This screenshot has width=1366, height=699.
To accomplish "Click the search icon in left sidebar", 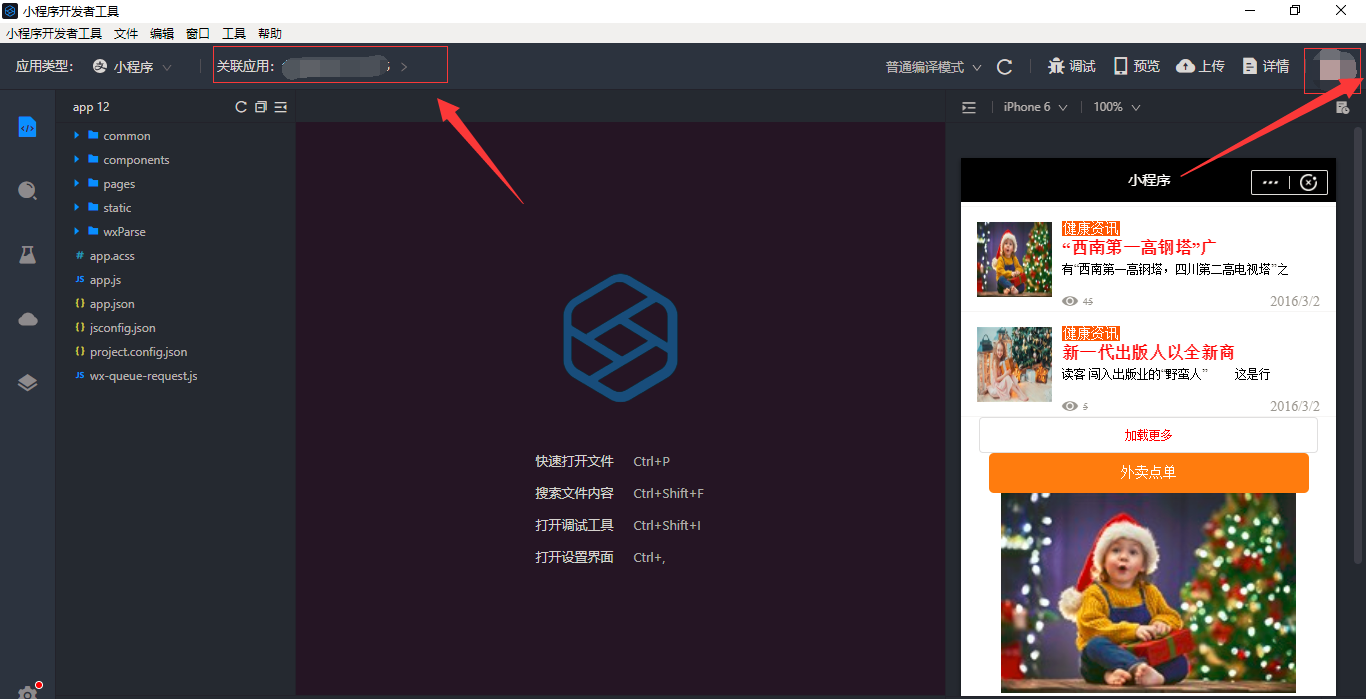I will [x=27, y=191].
